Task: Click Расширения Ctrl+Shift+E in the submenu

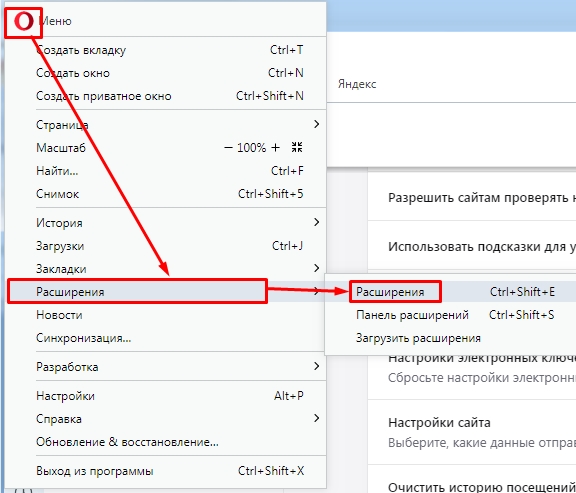Action: tap(451, 292)
